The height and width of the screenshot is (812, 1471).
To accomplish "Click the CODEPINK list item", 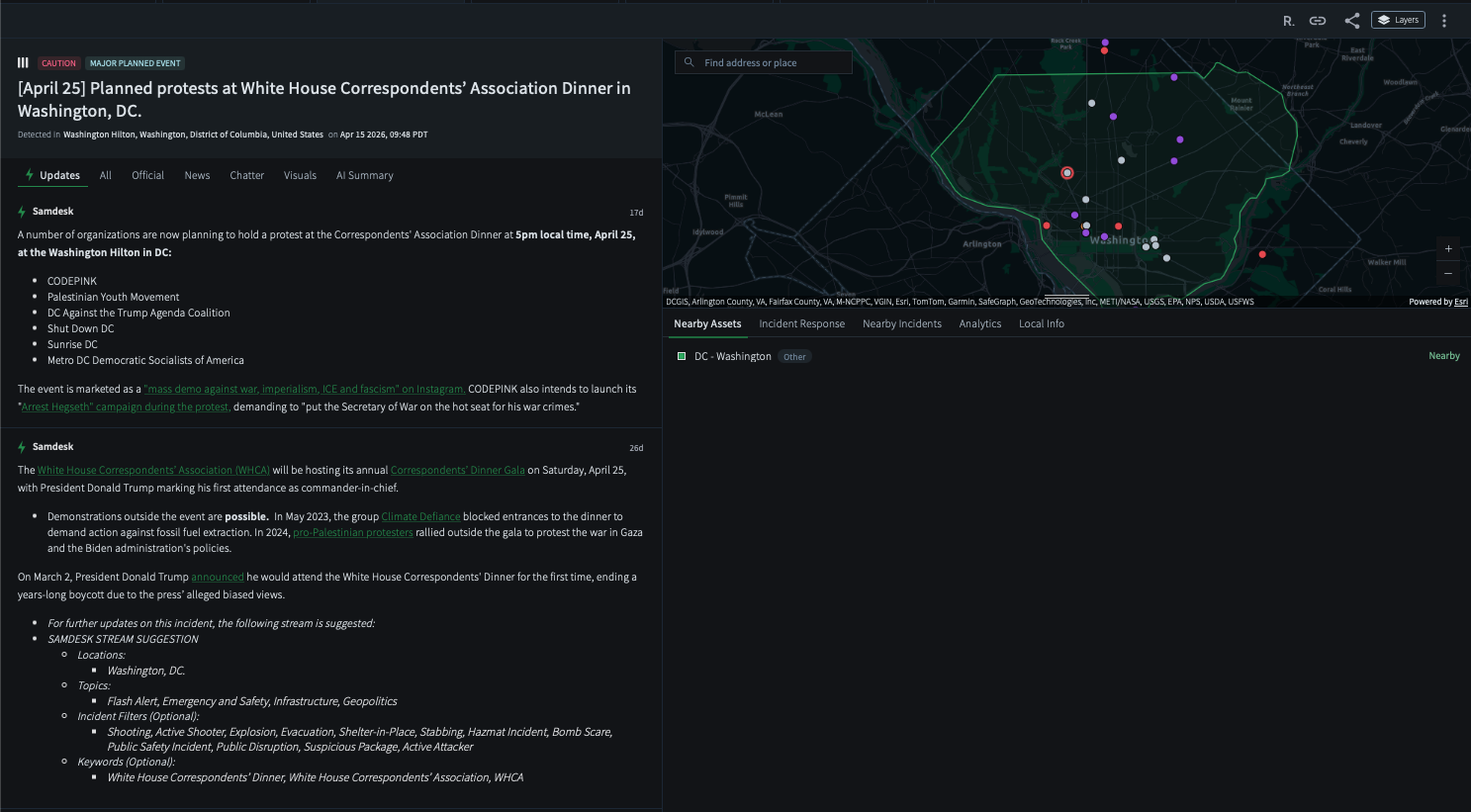I will pyautogui.click(x=72, y=281).
